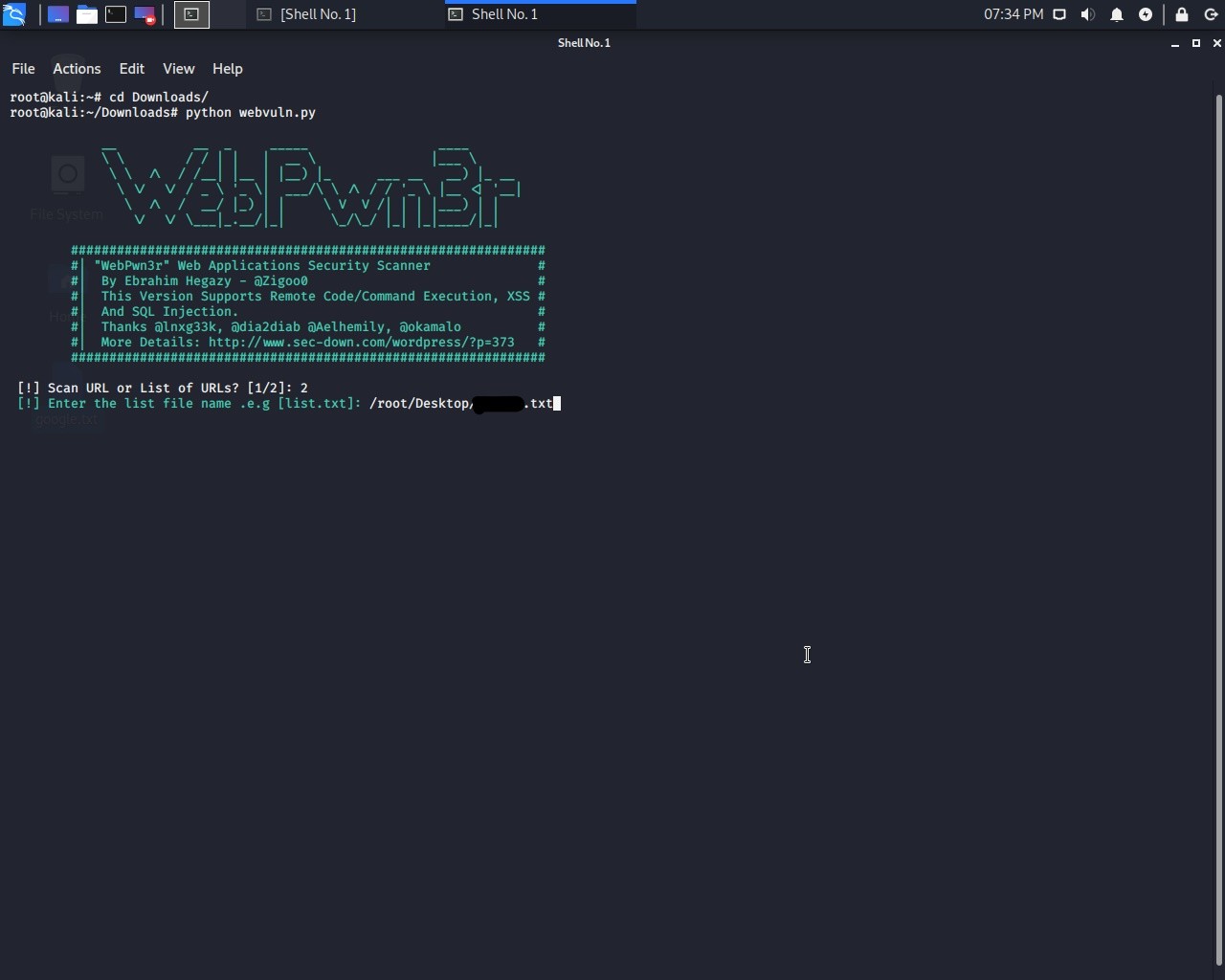Switch to the minimized [Shell No. 1] taskbar entry
Screen dimensions: 1225x980
345,14
